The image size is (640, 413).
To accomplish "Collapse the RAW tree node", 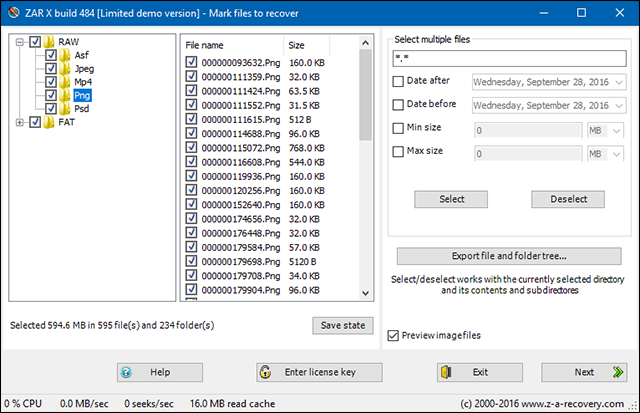I will [19, 42].
